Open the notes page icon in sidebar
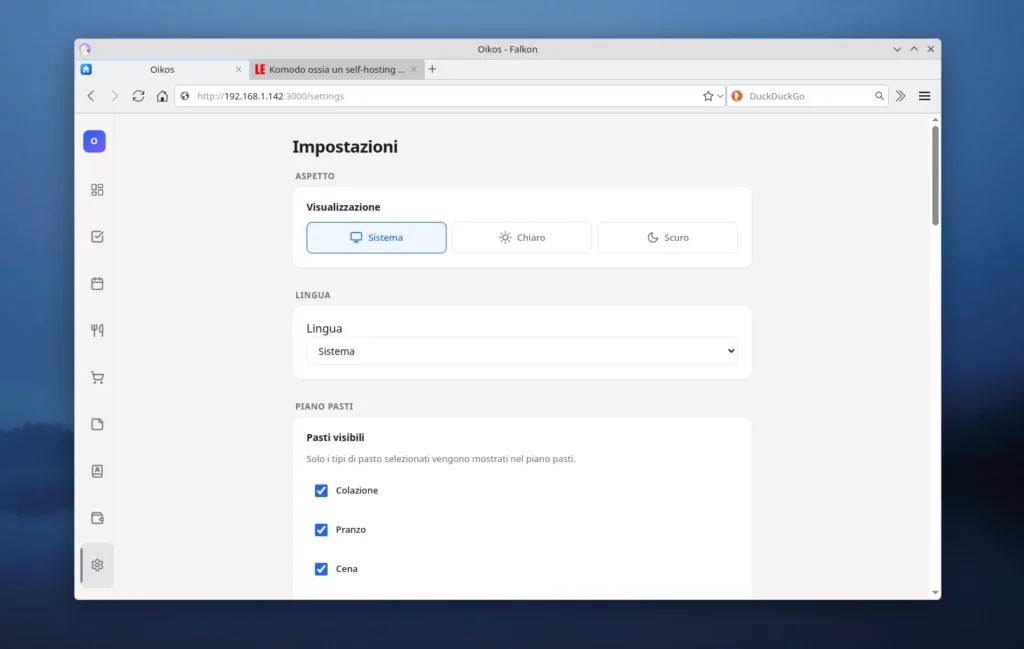 [x=97, y=424]
